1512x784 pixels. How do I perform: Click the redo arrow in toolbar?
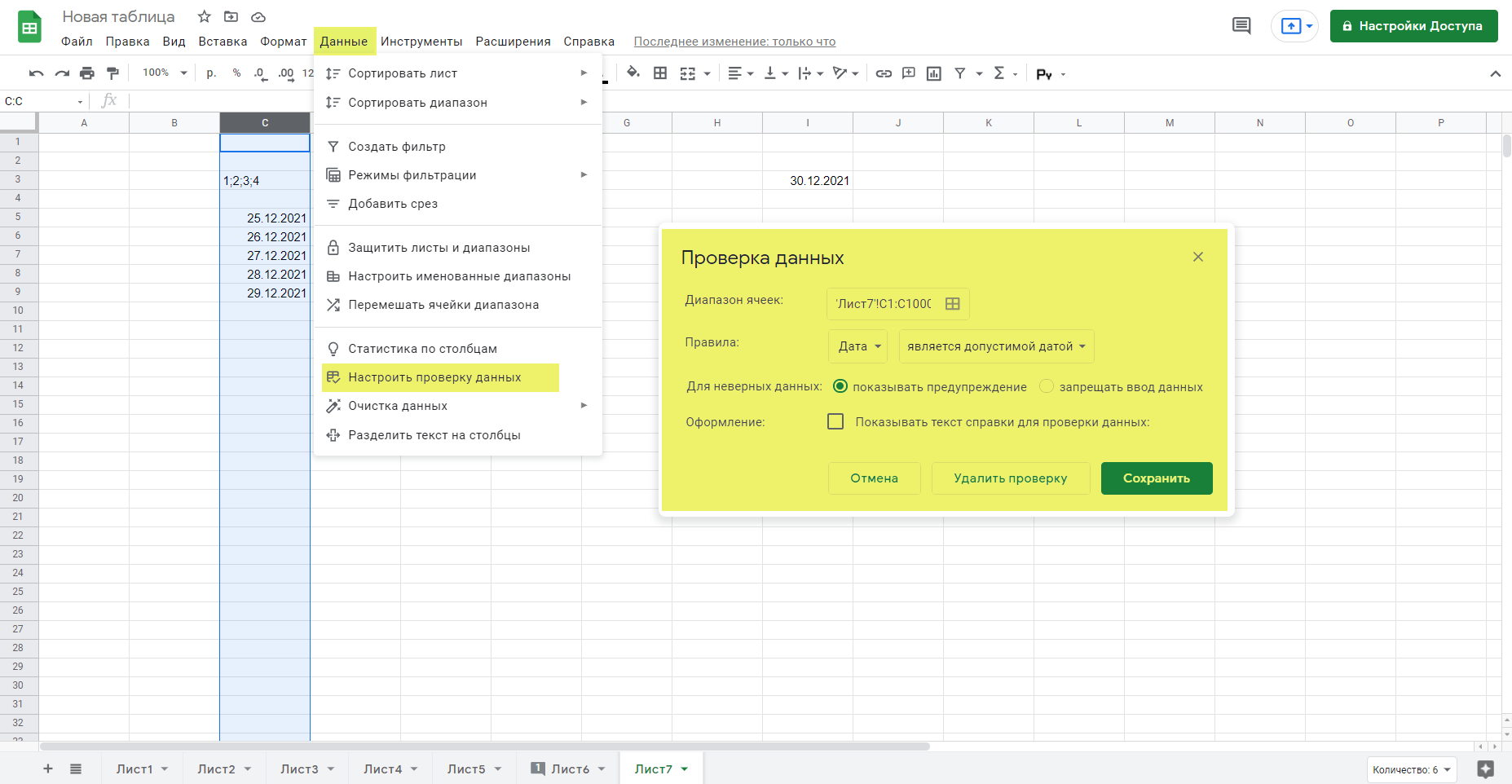tap(62, 73)
